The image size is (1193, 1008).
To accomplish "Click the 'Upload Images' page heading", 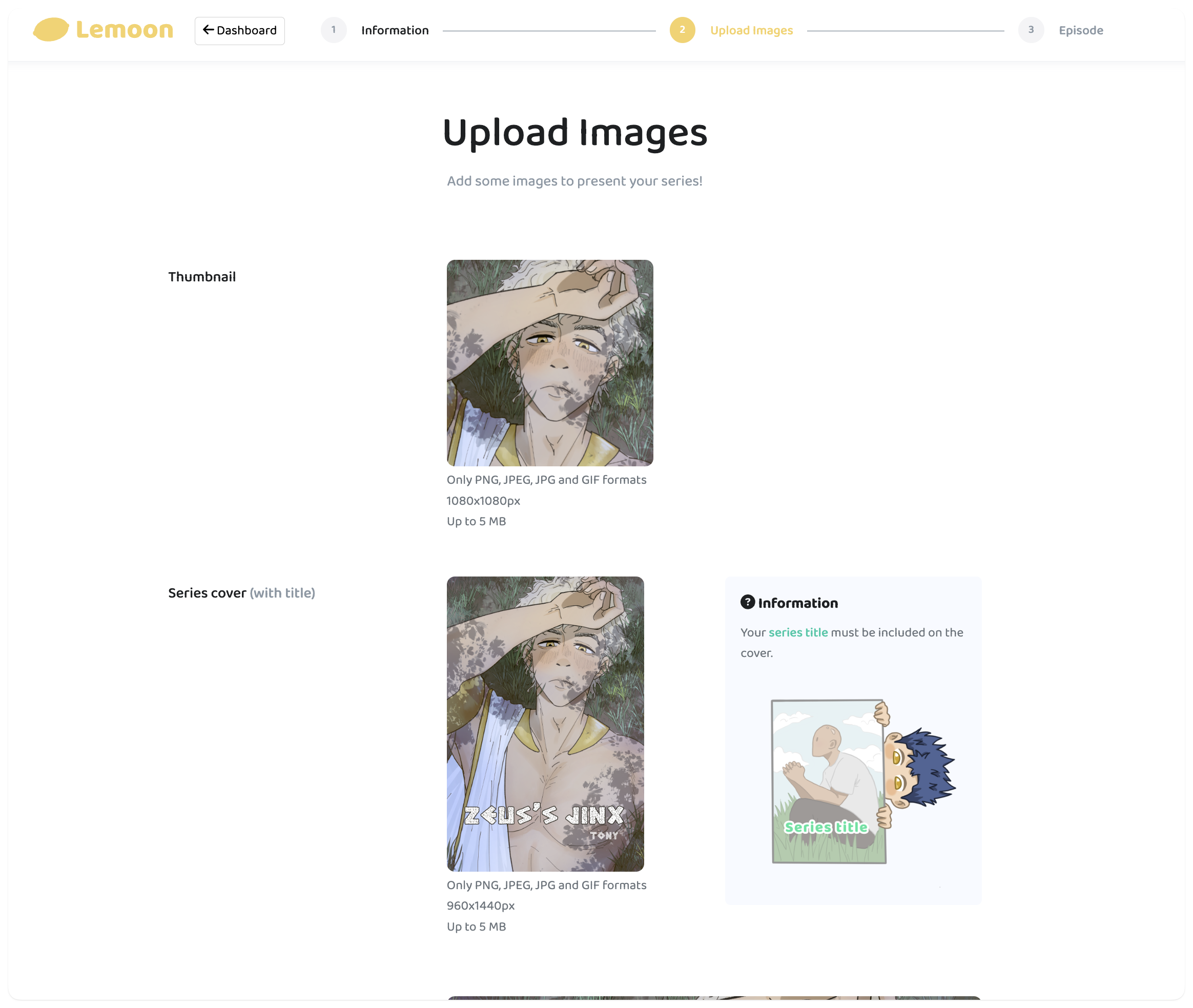I will click(575, 133).
